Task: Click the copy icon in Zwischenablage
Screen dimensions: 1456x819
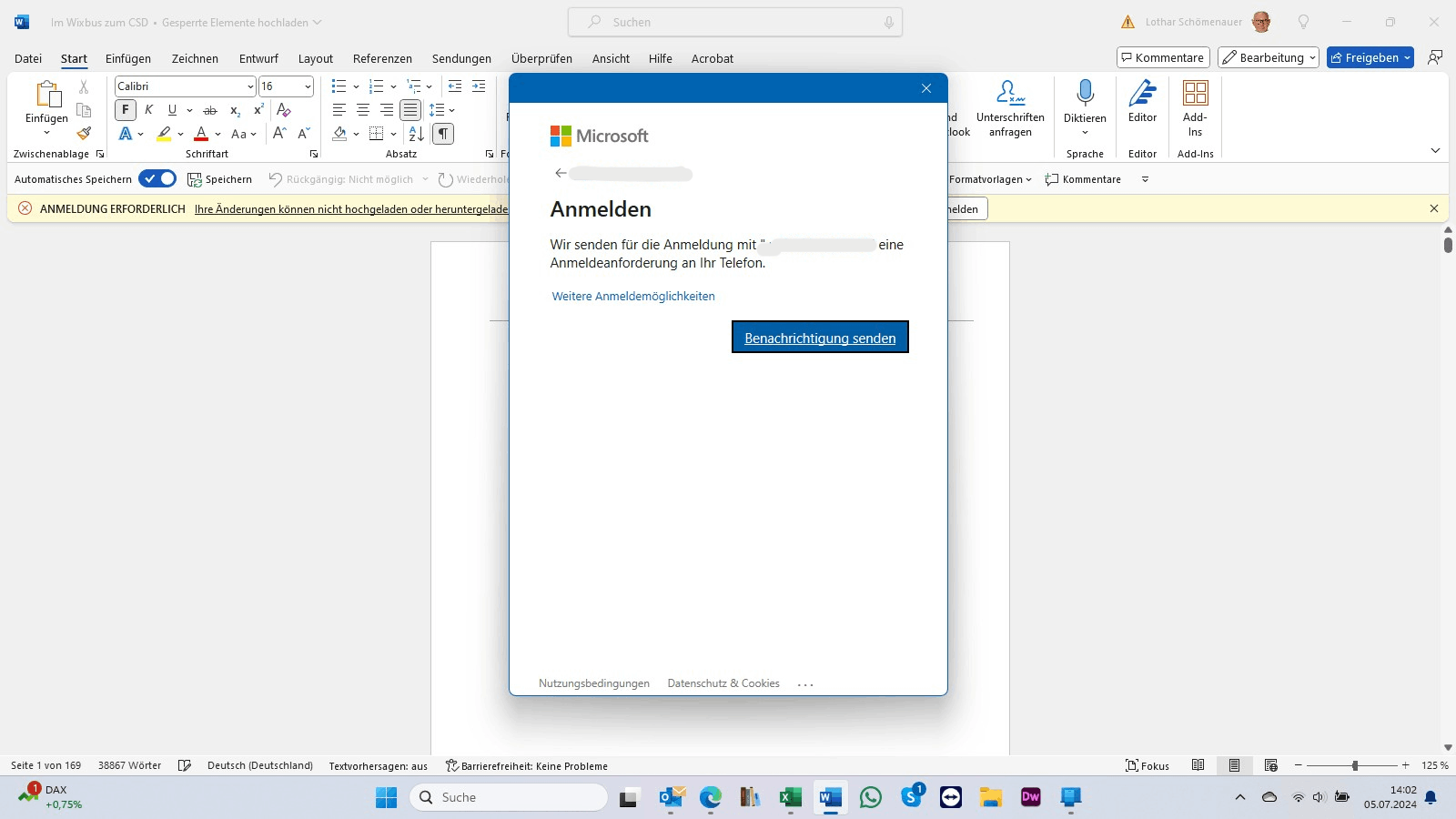Action: click(84, 110)
